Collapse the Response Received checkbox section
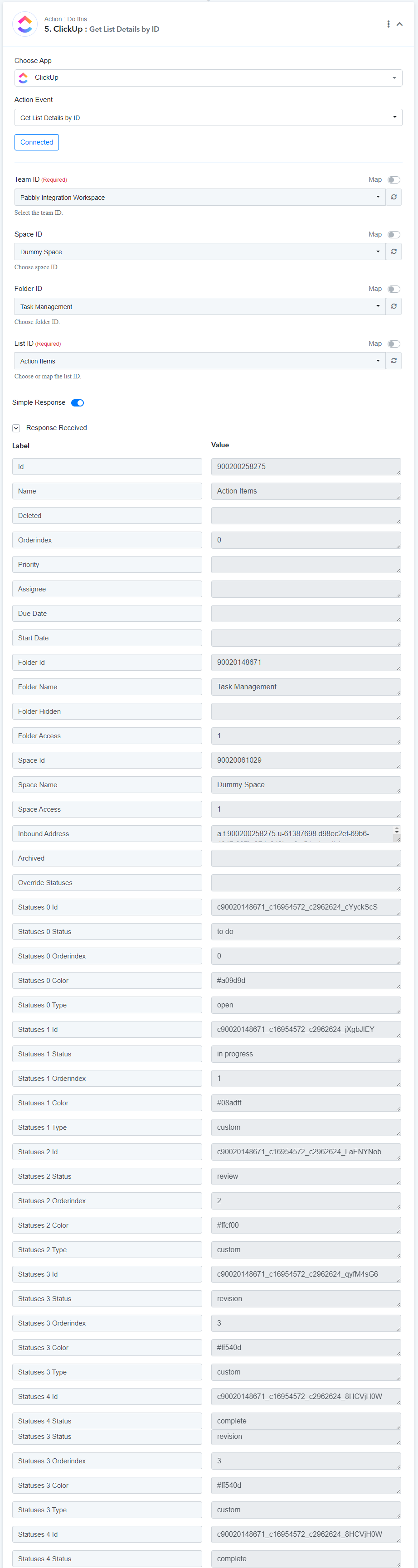Image resolution: width=418 pixels, height=1568 pixels. 16,428
